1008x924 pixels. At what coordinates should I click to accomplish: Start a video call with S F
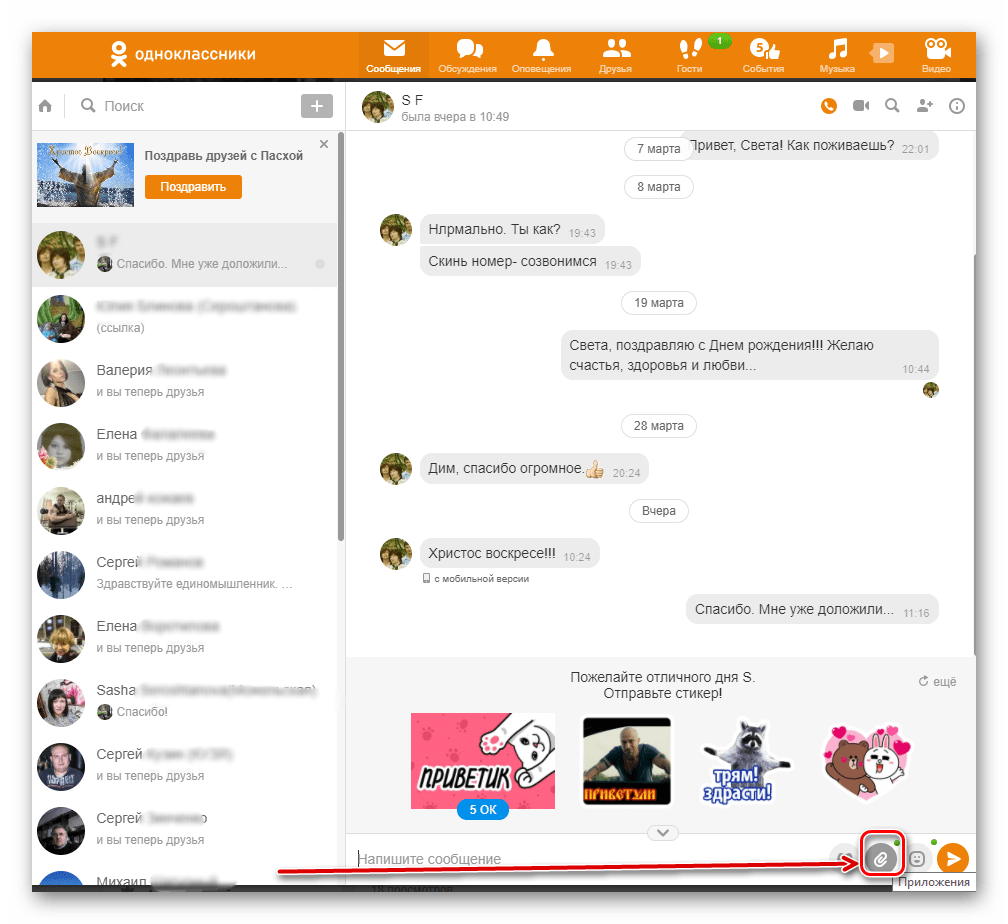coord(861,105)
